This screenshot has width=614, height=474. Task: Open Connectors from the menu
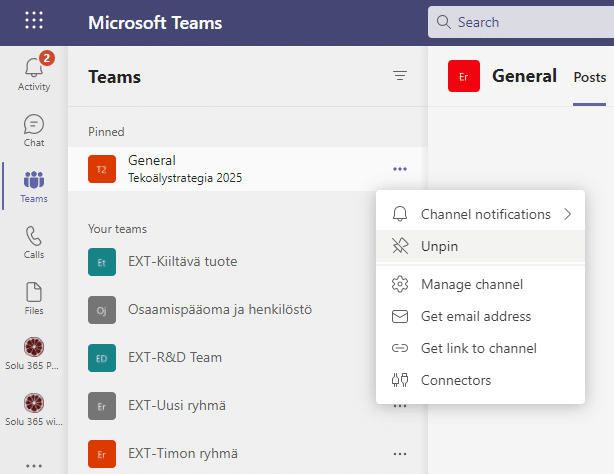[x=480, y=380]
